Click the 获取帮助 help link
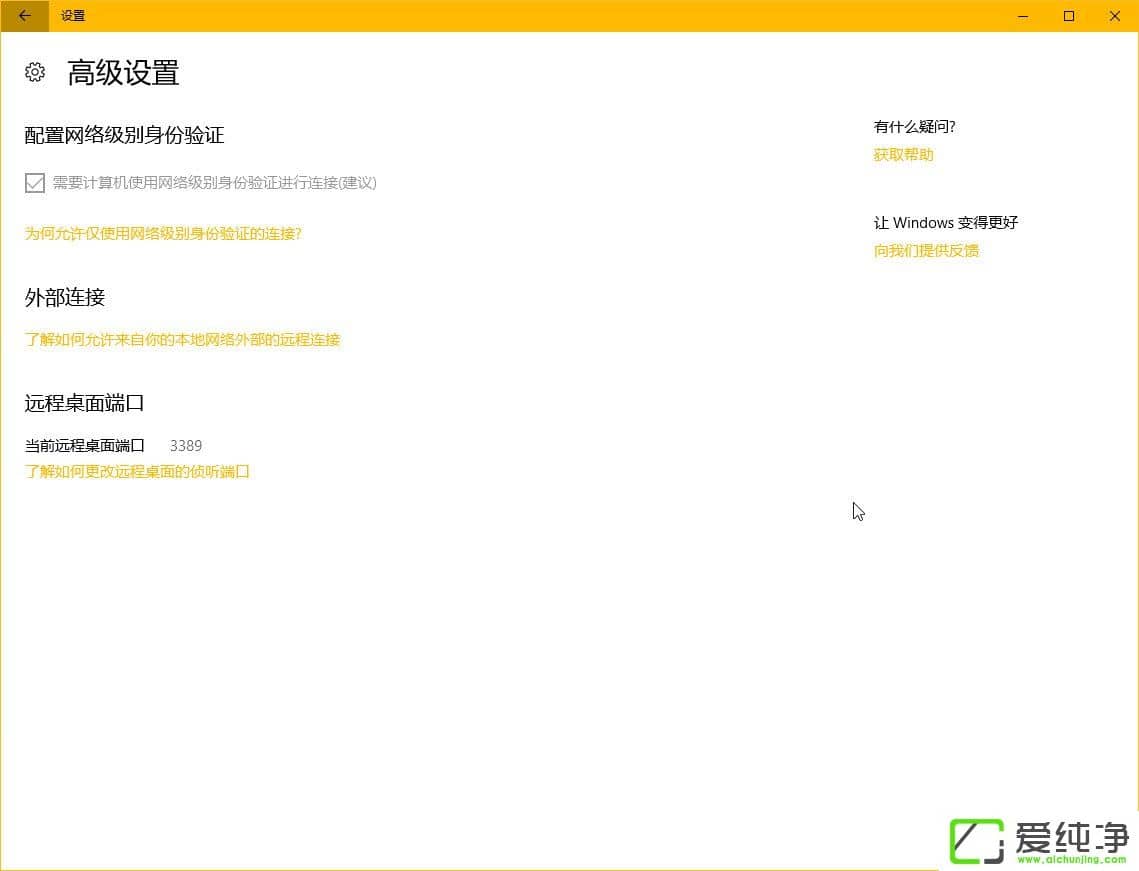 [902, 154]
